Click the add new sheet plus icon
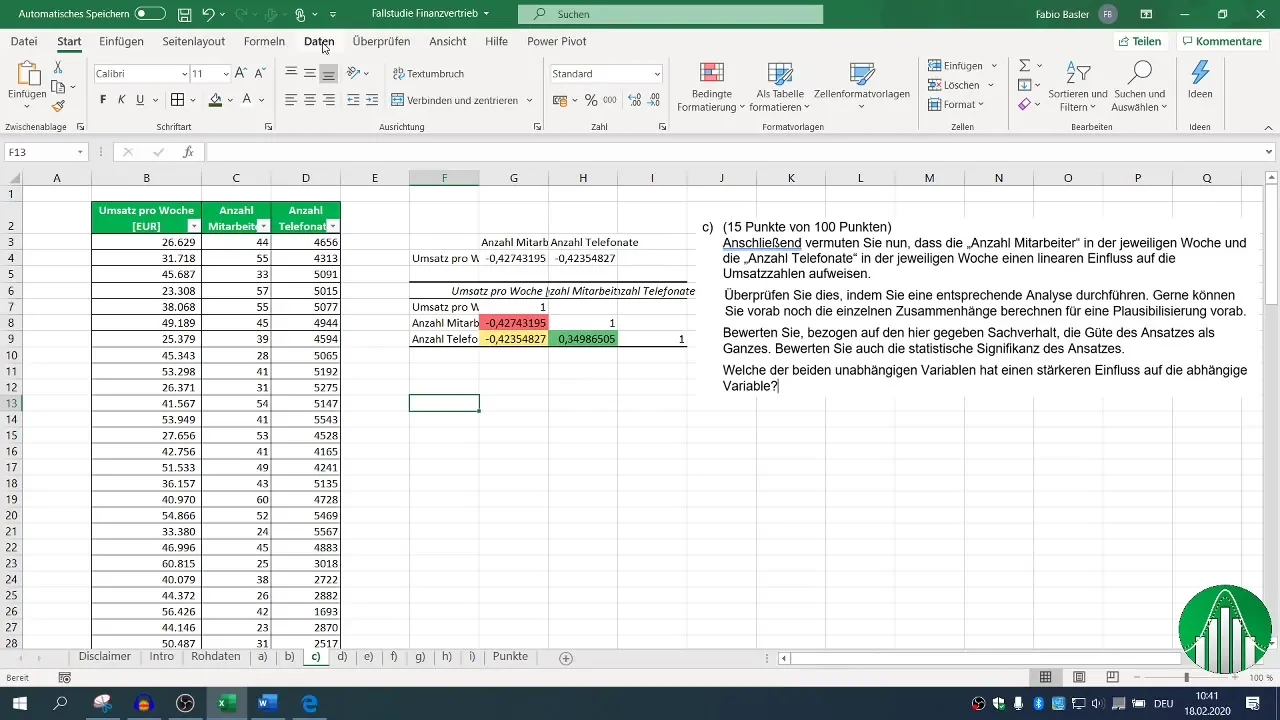Image resolution: width=1280 pixels, height=720 pixels. coord(566,658)
